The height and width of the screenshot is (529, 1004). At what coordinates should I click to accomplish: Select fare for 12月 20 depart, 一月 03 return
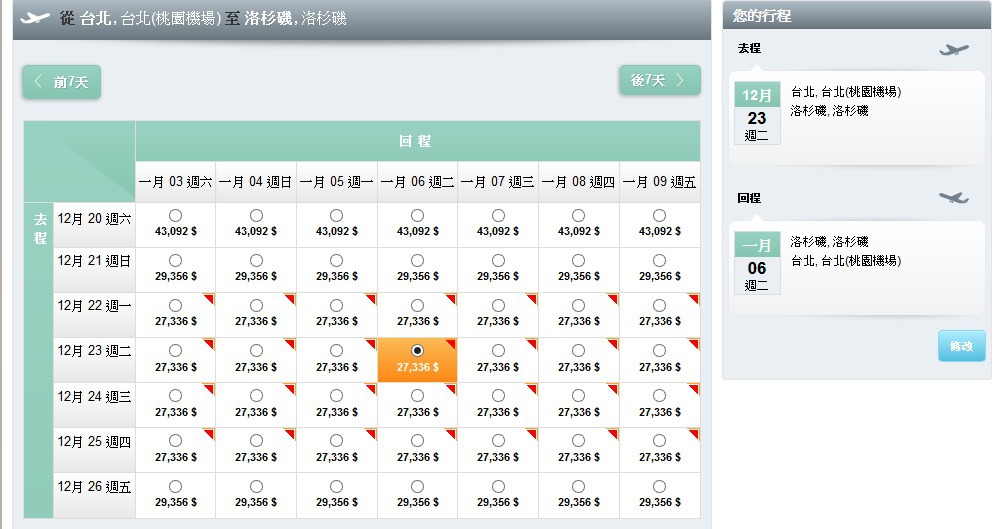pyautogui.click(x=175, y=215)
